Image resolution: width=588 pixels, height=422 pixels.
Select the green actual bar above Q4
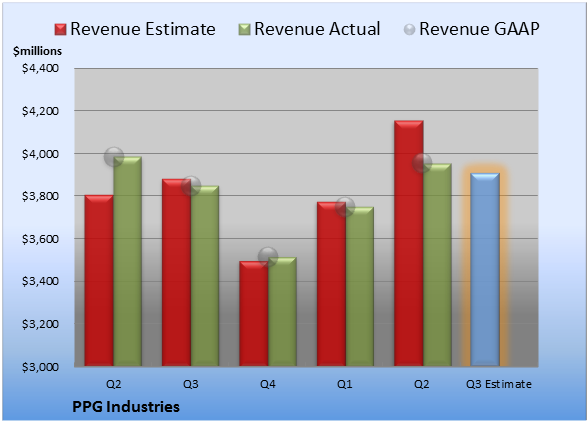coord(282,311)
